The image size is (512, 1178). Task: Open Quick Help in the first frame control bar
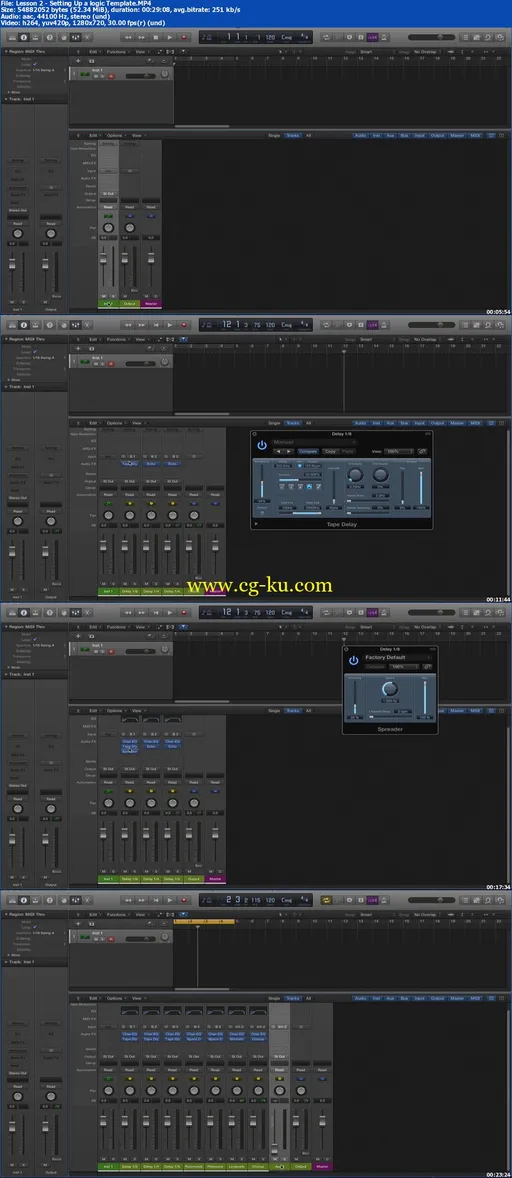click(x=50, y=36)
